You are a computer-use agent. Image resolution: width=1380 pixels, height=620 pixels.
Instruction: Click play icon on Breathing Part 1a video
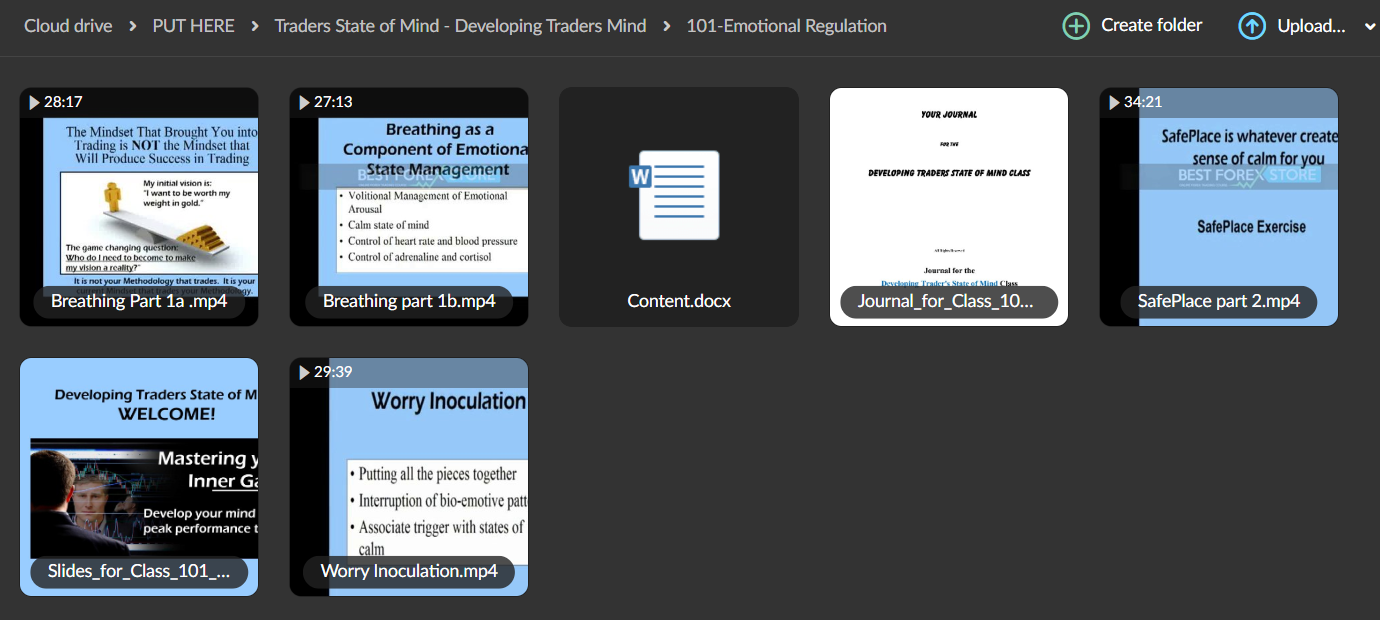point(35,102)
